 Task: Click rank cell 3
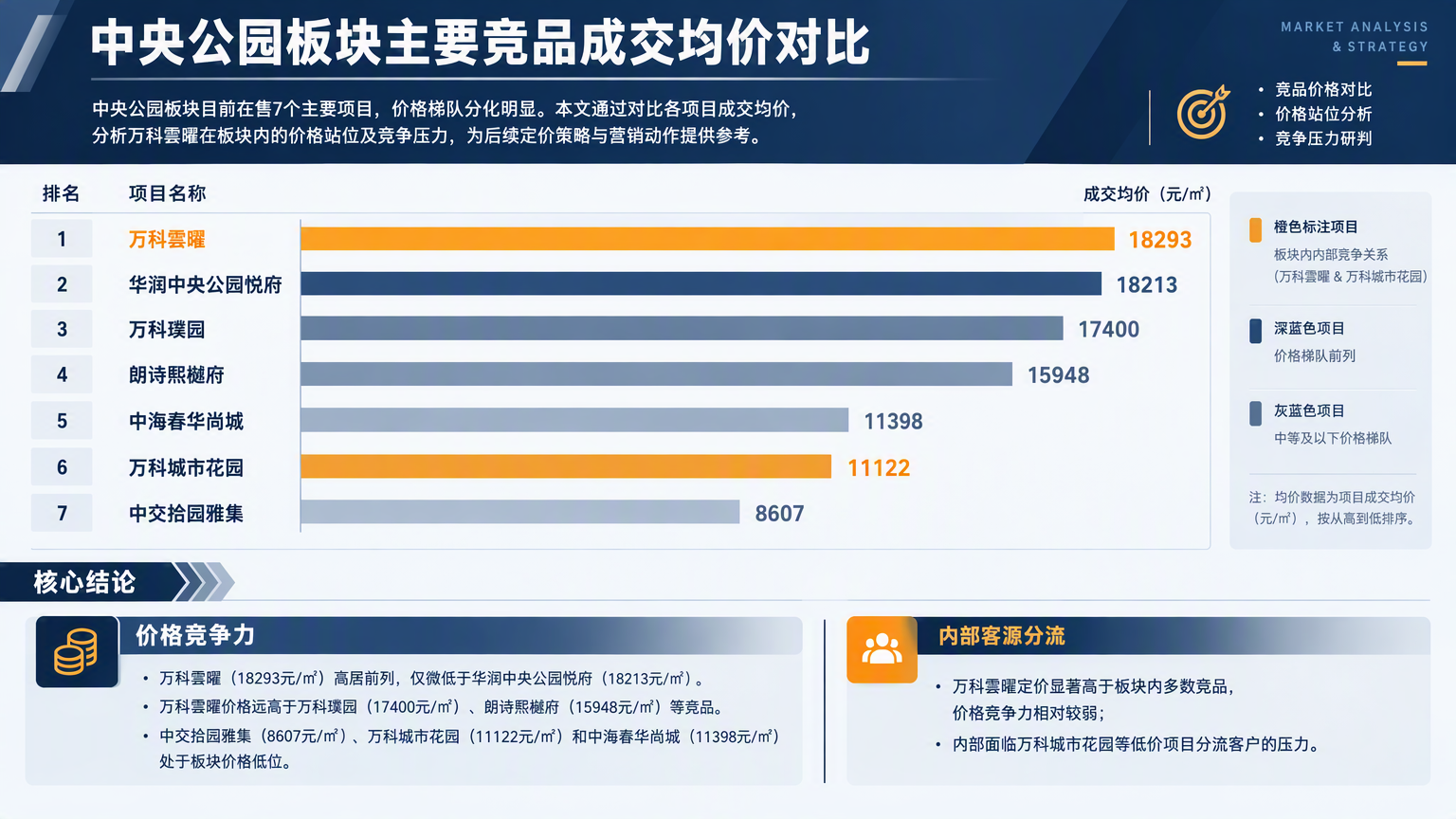point(62,329)
